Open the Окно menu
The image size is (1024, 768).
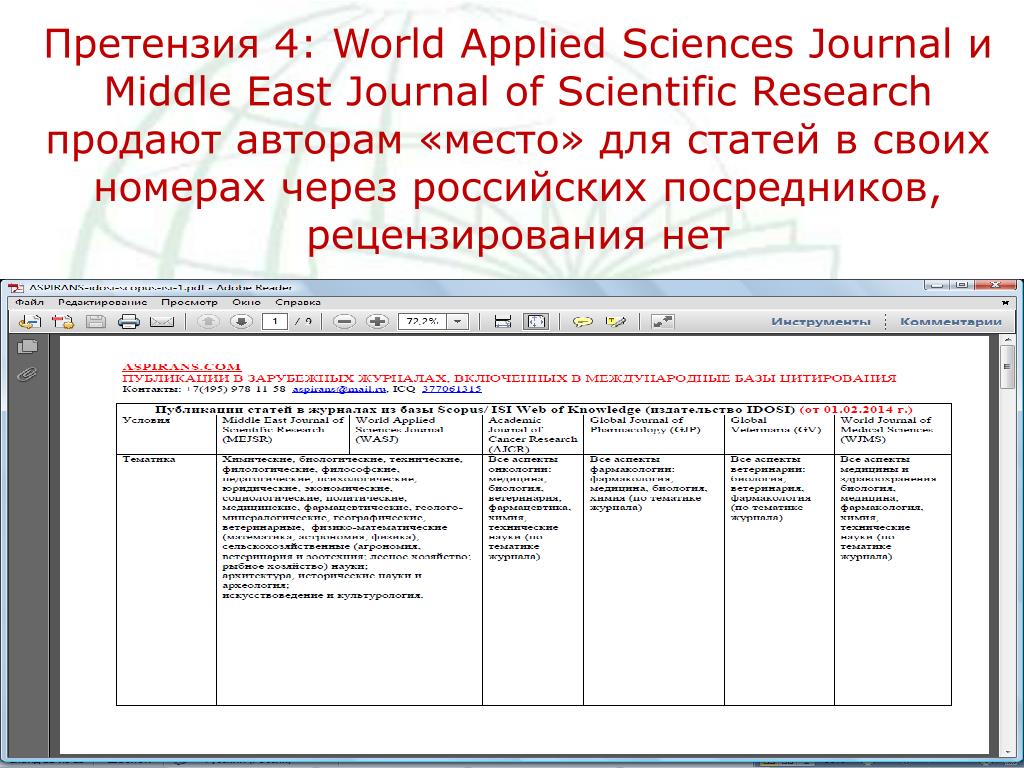tap(246, 302)
